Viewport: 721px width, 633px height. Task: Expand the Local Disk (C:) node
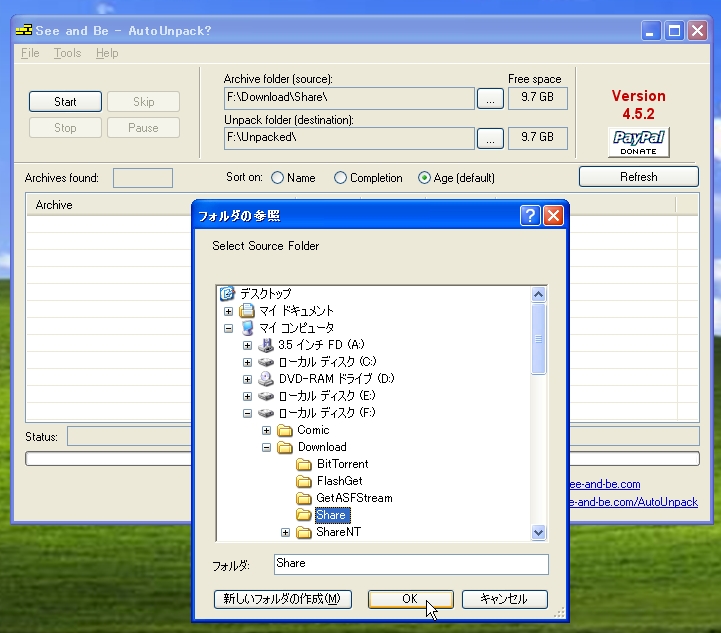pyautogui.click(x=247, y=362)
